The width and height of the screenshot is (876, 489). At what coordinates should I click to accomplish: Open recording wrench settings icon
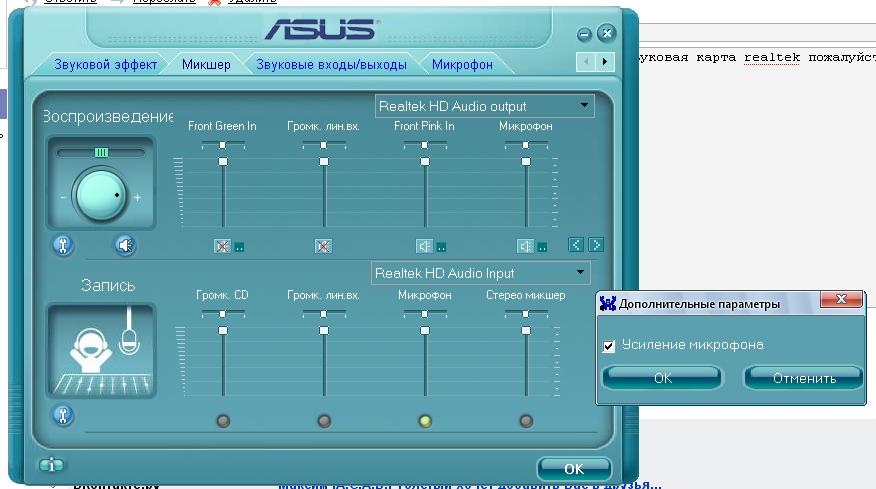click(63, 415)
